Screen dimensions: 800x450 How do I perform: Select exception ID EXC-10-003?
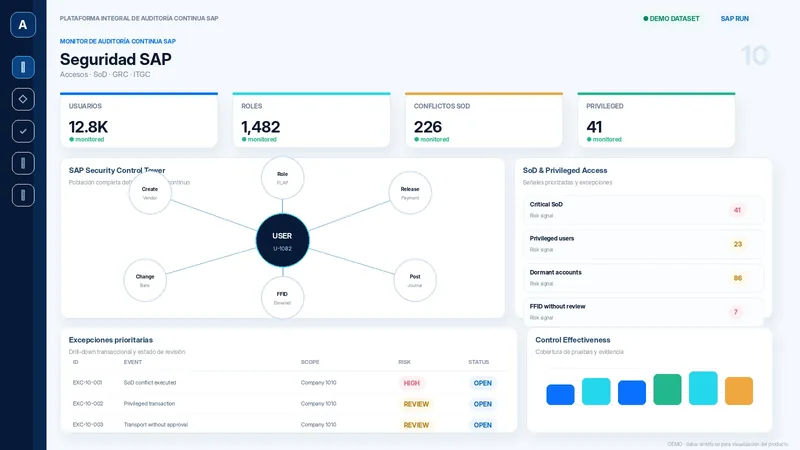tap(88, 424)
